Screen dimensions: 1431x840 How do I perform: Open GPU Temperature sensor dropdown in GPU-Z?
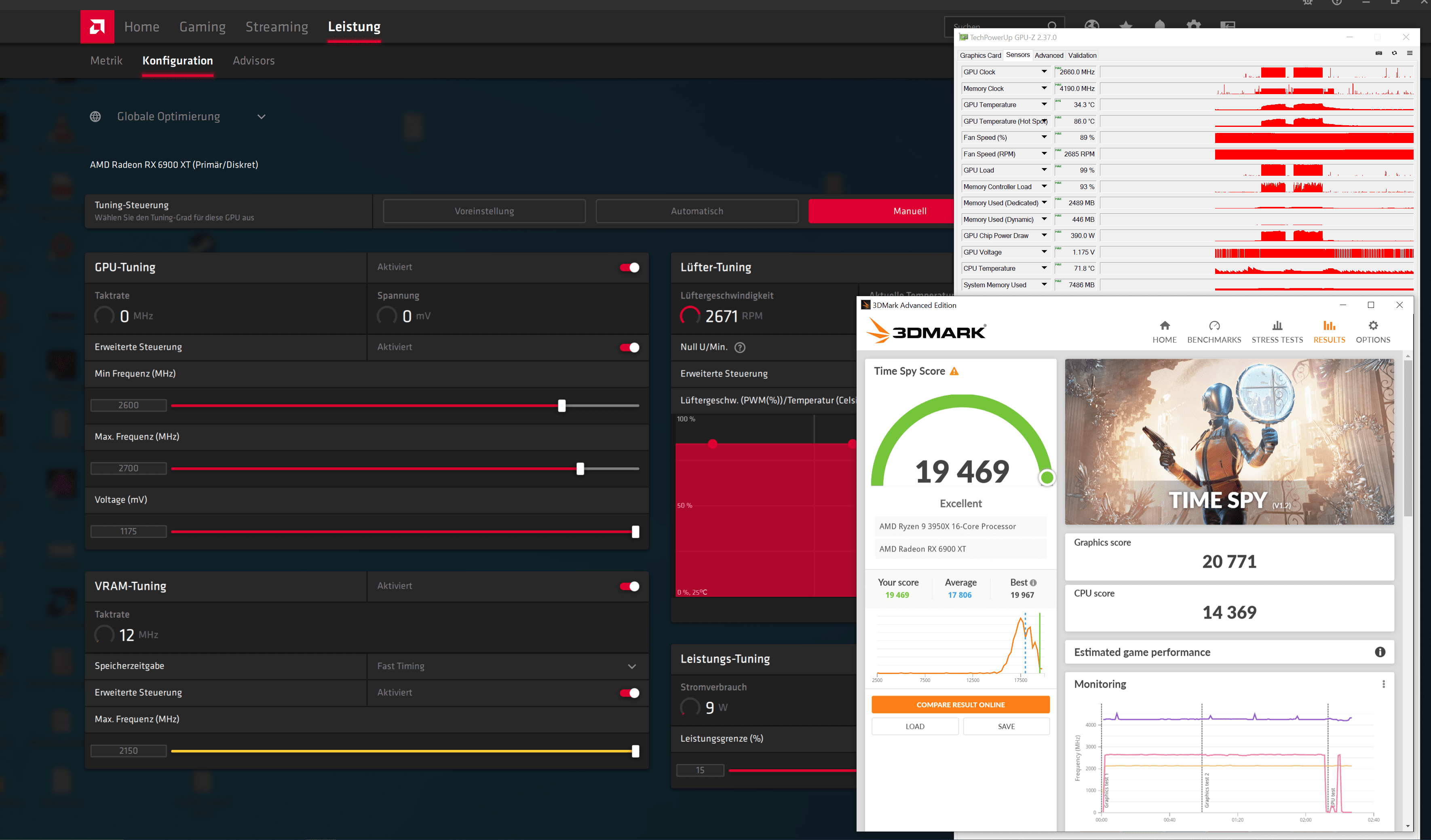[x=1044, y=104]
